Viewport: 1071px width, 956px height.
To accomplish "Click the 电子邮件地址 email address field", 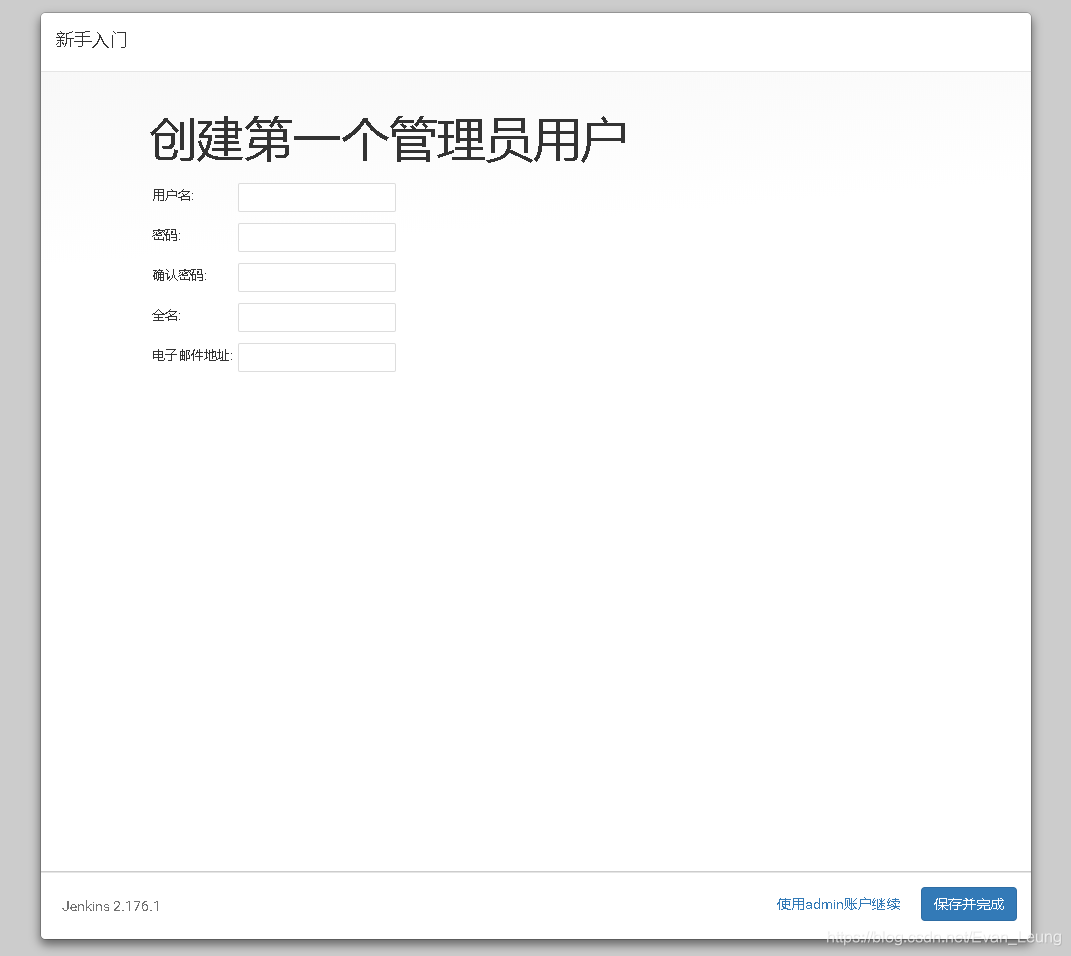I will (316, 357).
